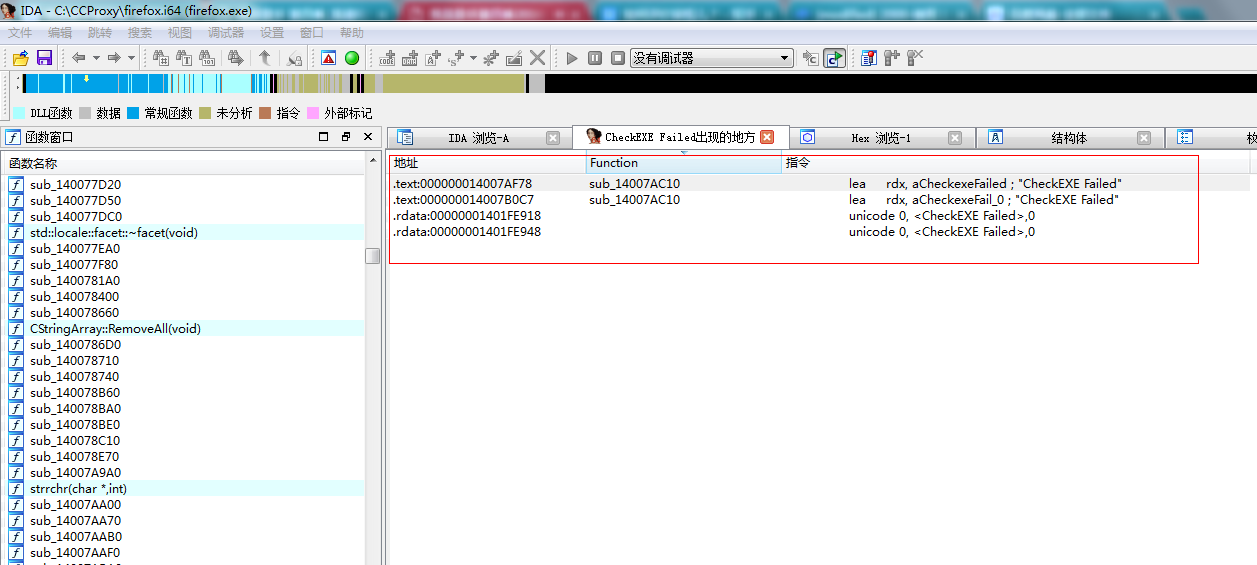Expand the forward arrow history dropdown

[131, 58]
